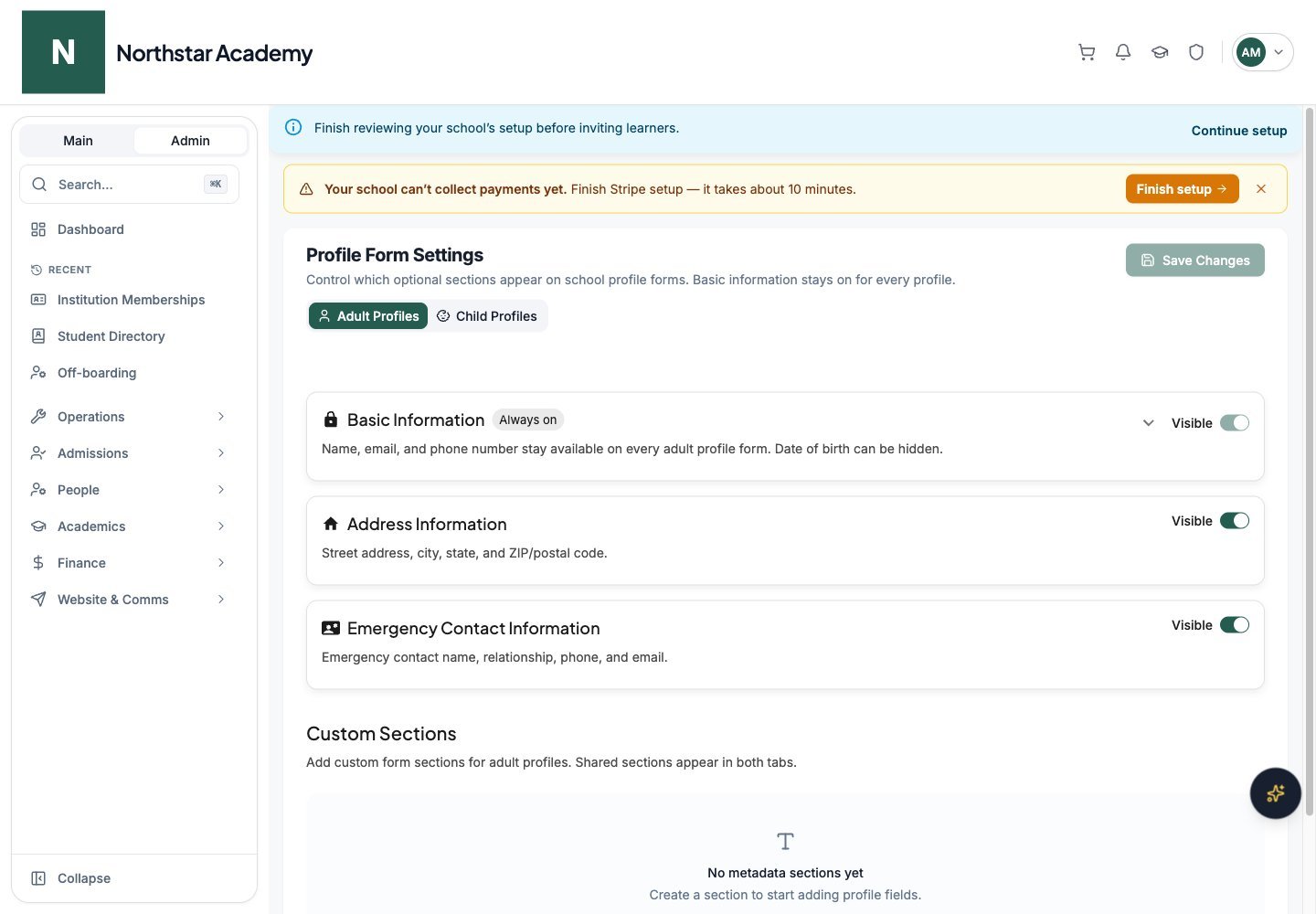The width and height of the screenshot is (1316, 914).
Task: Switch to the Main sidebar tab
Action: [x=78, y=141]
